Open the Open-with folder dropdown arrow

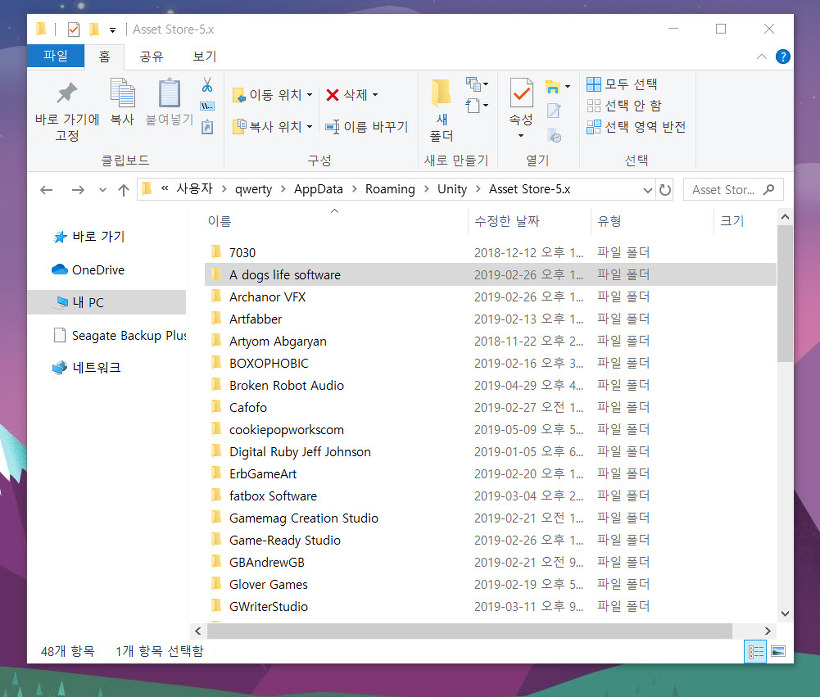pyautogui.click(x=567, y=86)
